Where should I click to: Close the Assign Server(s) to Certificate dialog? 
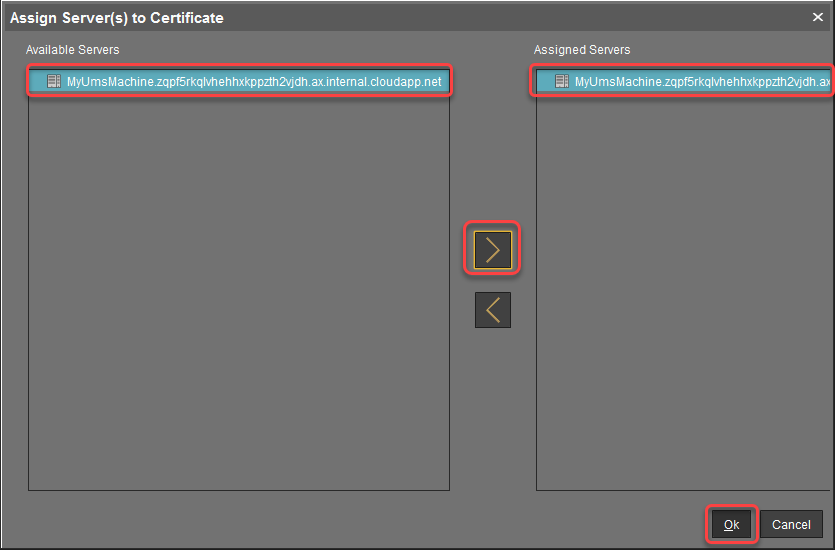tap(817, 18)
